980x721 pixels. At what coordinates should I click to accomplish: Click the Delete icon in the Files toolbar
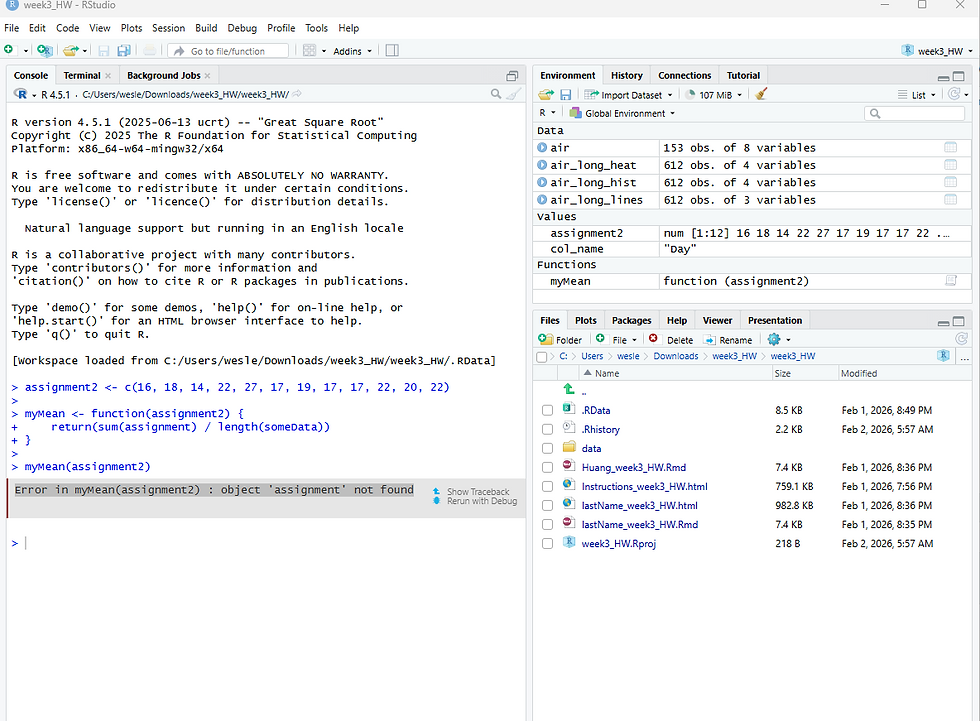654,339
